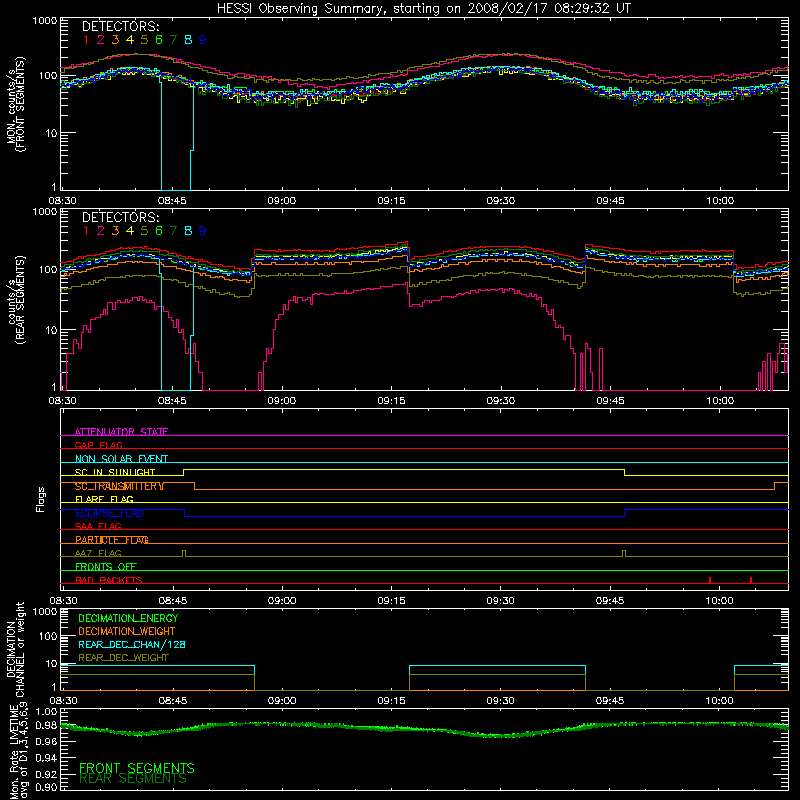Click the PARTICLE FLAG label

(112, 540)
